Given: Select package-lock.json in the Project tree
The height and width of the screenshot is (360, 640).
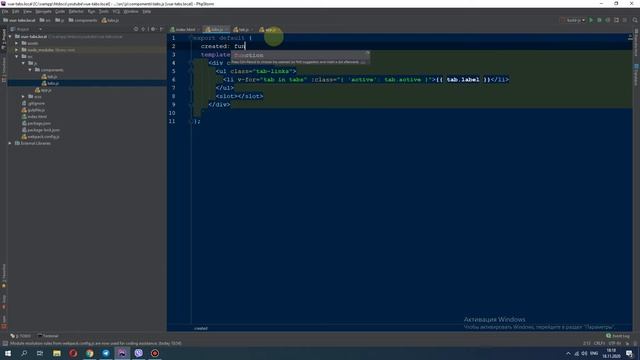Looking at the screenshot, I should pos(41,130).
